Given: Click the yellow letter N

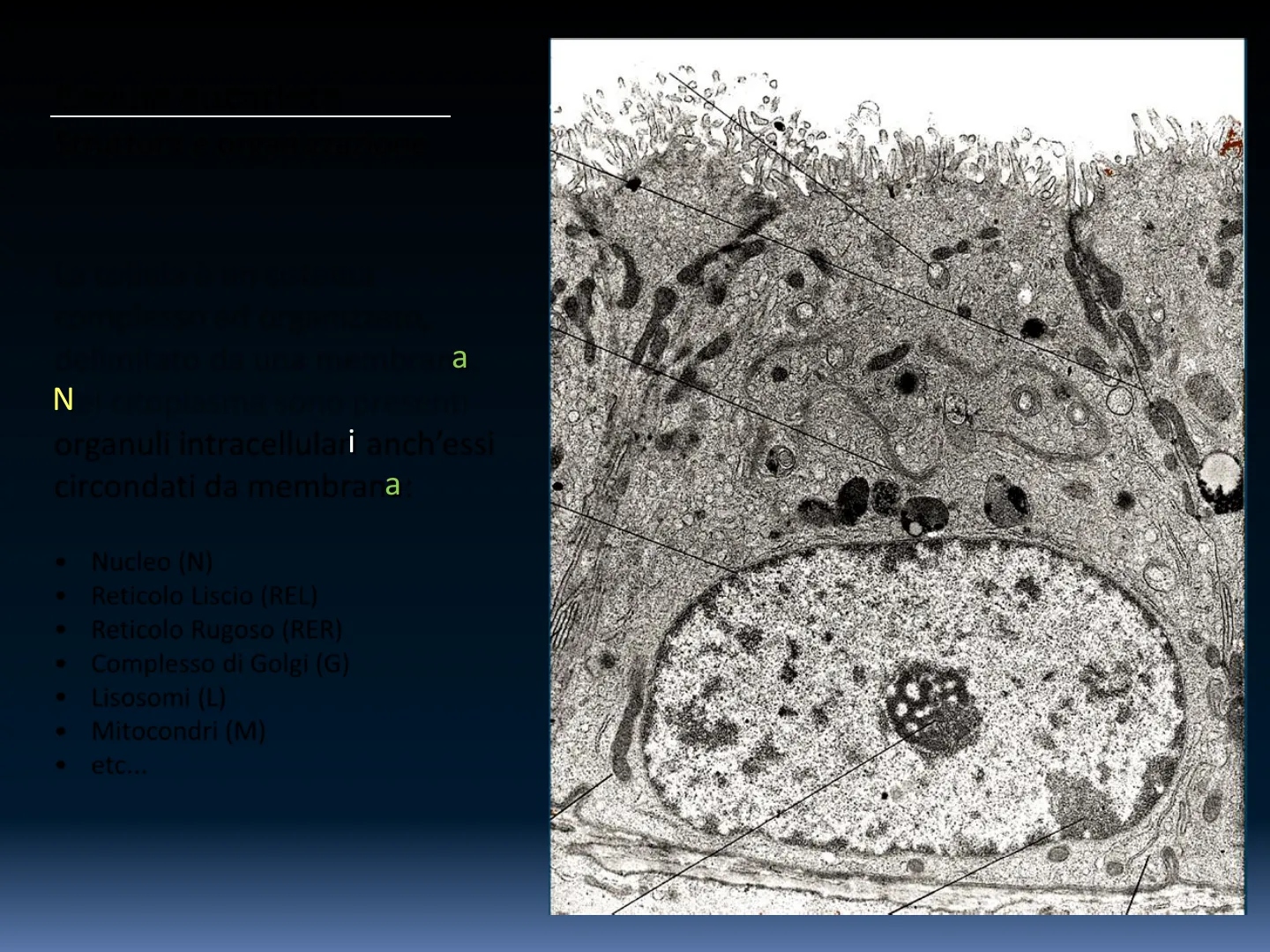Looking at the screenshot, I should (x=63, y=399).
